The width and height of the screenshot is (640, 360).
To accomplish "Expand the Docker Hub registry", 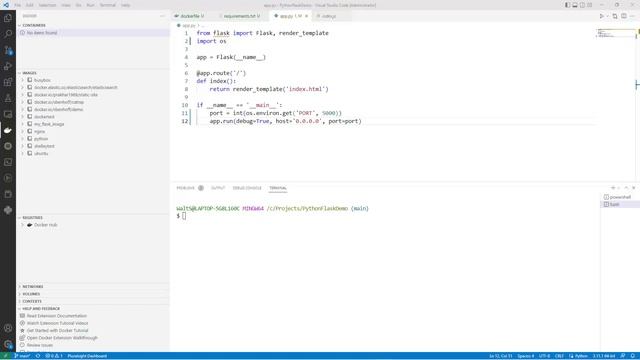I will [x=22, y=225].
